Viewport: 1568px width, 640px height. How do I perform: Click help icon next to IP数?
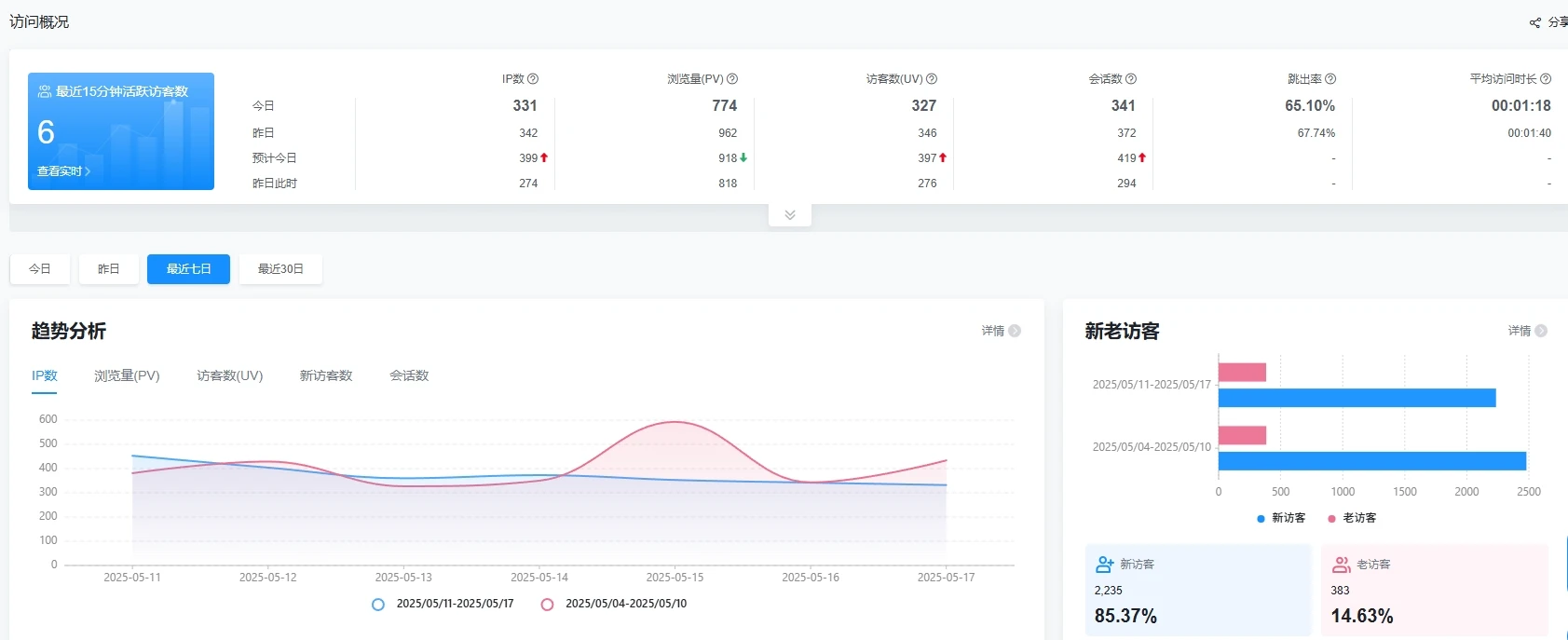point(533,79)
